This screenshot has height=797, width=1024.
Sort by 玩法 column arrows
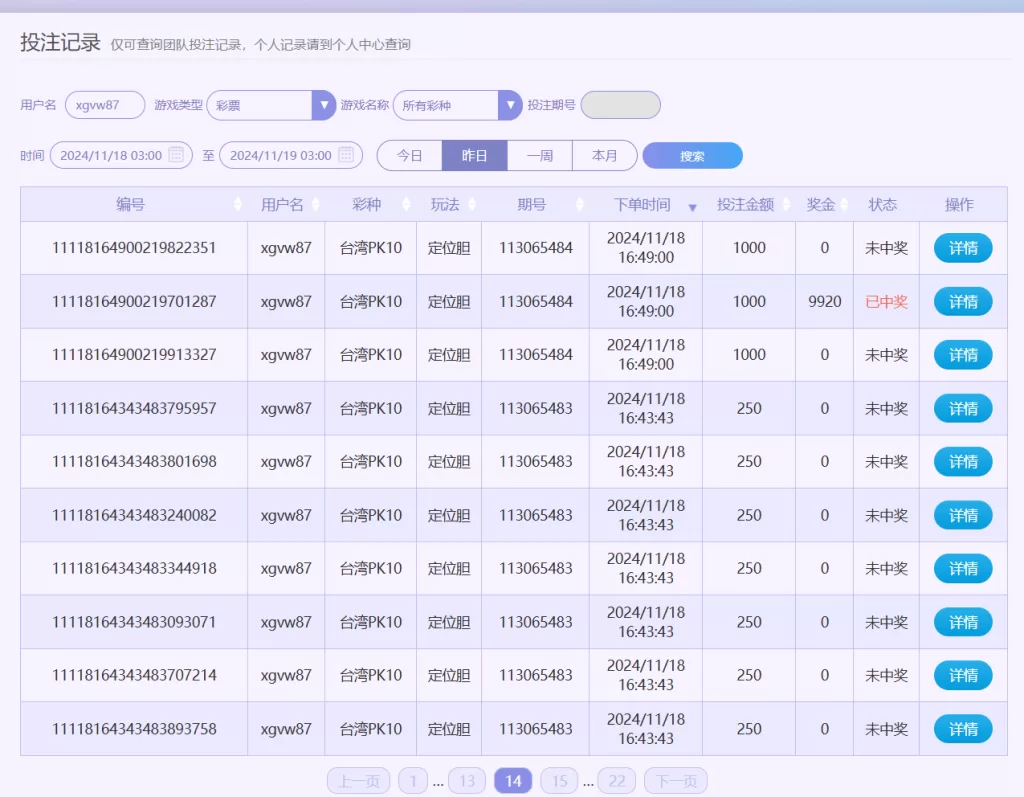tap(472, 204)
